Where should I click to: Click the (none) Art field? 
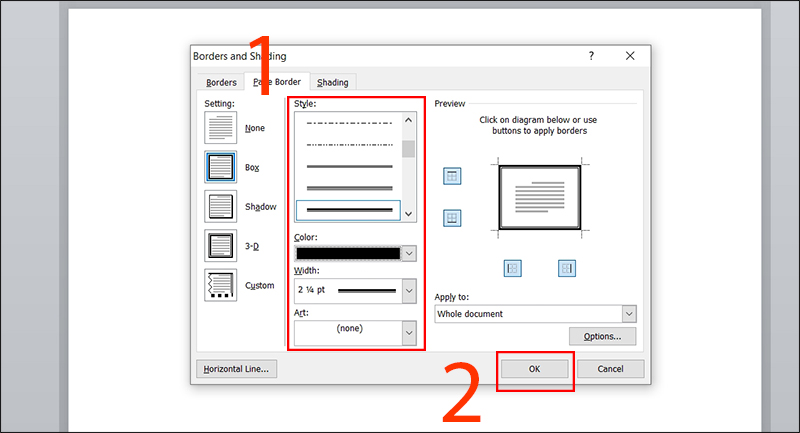click(x=348, y=333)
